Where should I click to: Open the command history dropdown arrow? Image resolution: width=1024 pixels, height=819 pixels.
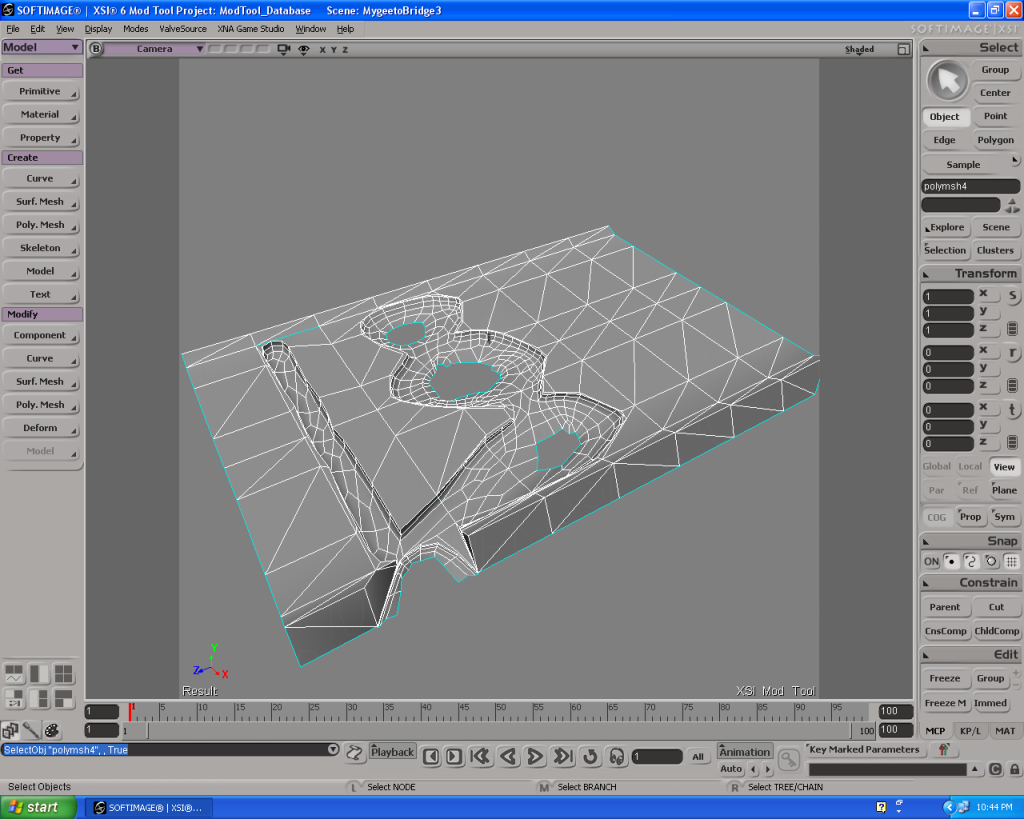(333, 749)
